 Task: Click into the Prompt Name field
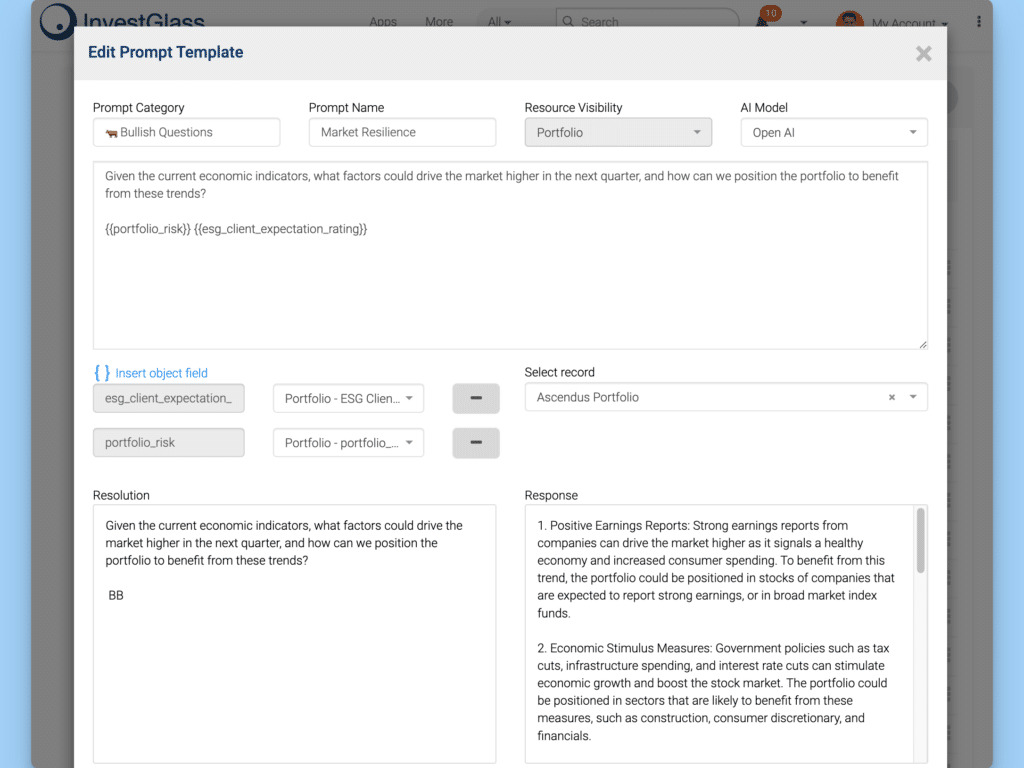click(x=402, y=132)
